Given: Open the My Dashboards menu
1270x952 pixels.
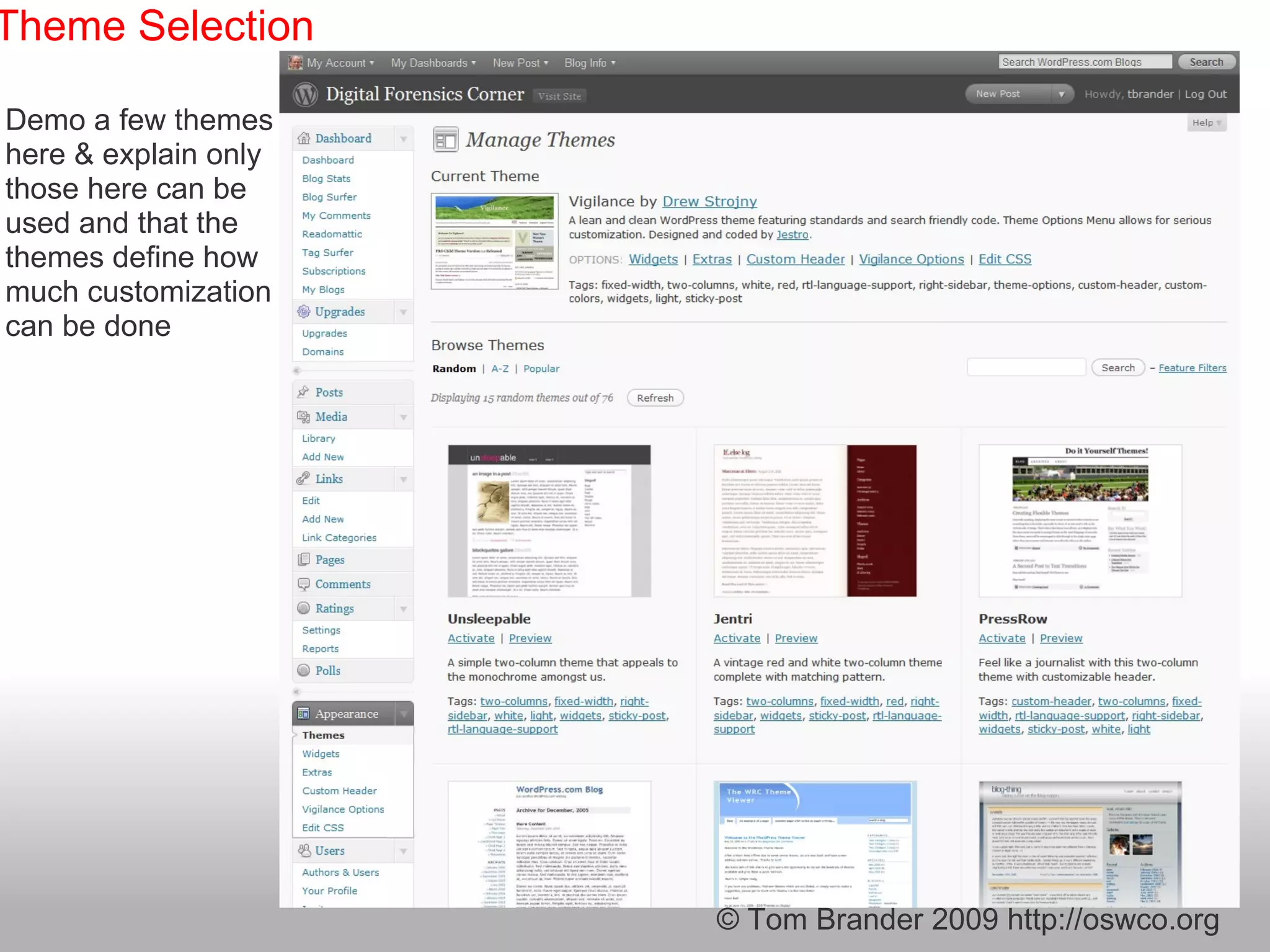Looking at the screenshot, I should (x=433, y=63).
